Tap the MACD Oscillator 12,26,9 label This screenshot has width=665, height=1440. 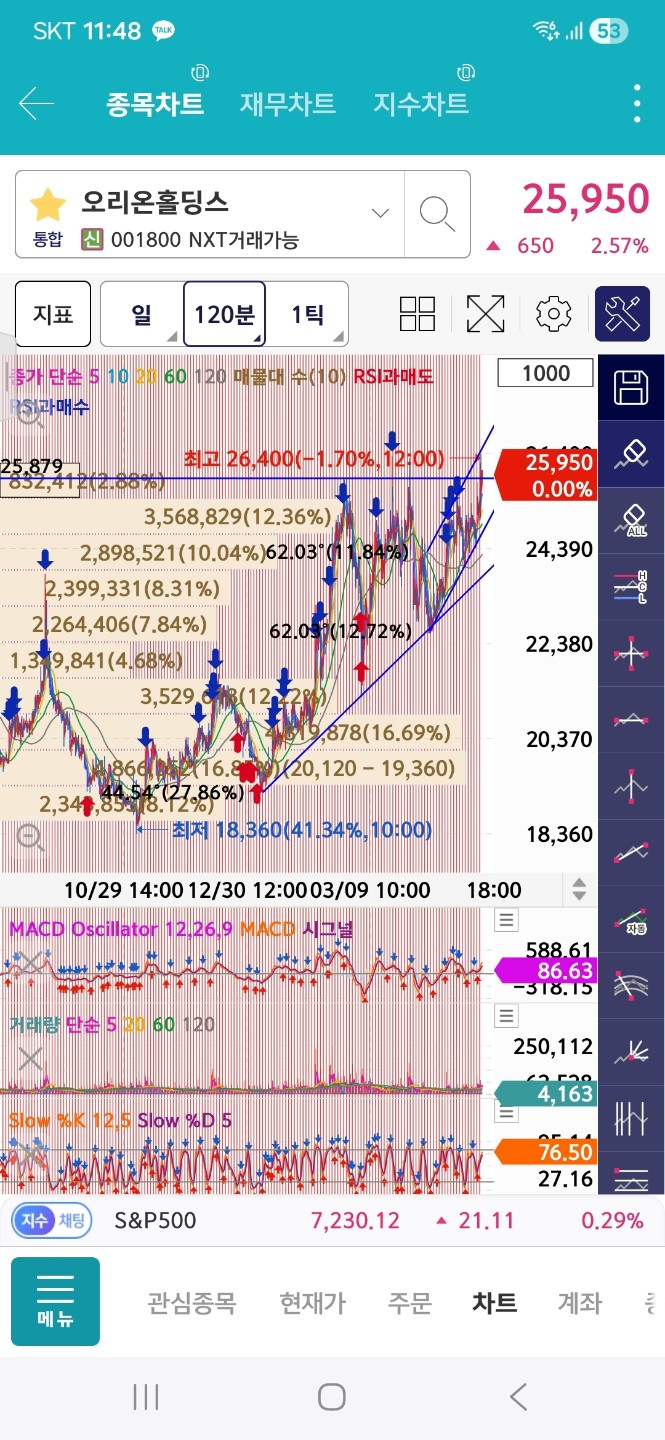point(121,929)
